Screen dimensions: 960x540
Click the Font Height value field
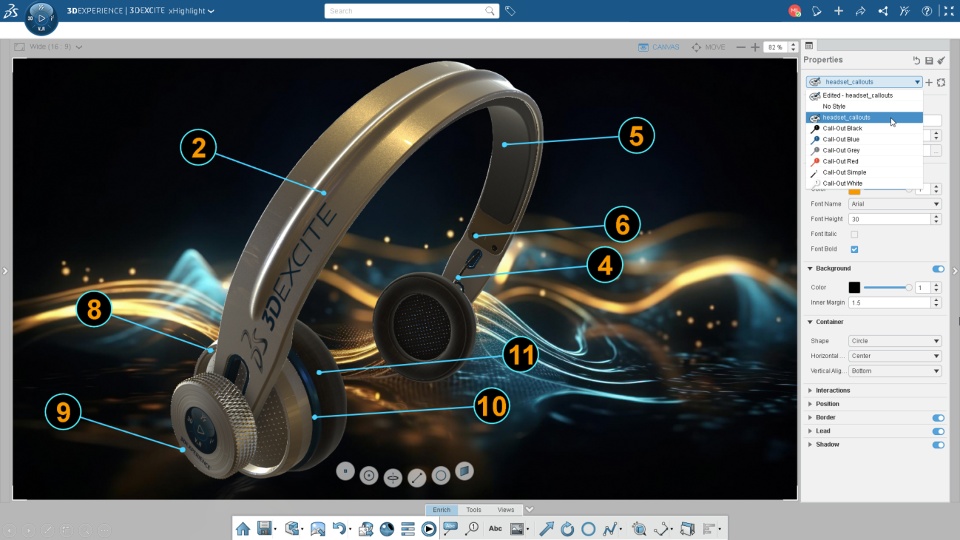(890, 219)
